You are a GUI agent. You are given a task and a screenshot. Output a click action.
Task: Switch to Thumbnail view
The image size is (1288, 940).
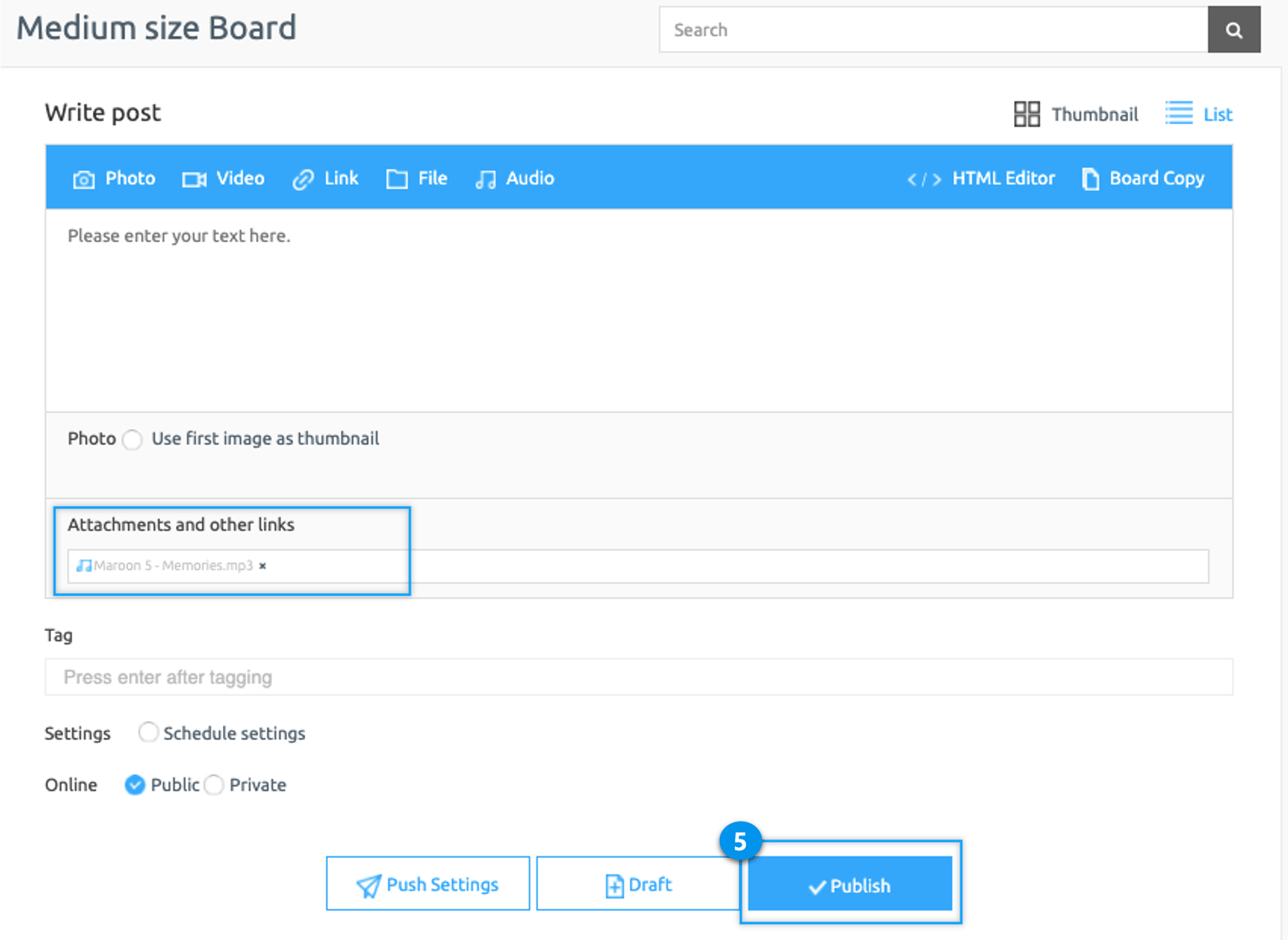coord(1076,114)
